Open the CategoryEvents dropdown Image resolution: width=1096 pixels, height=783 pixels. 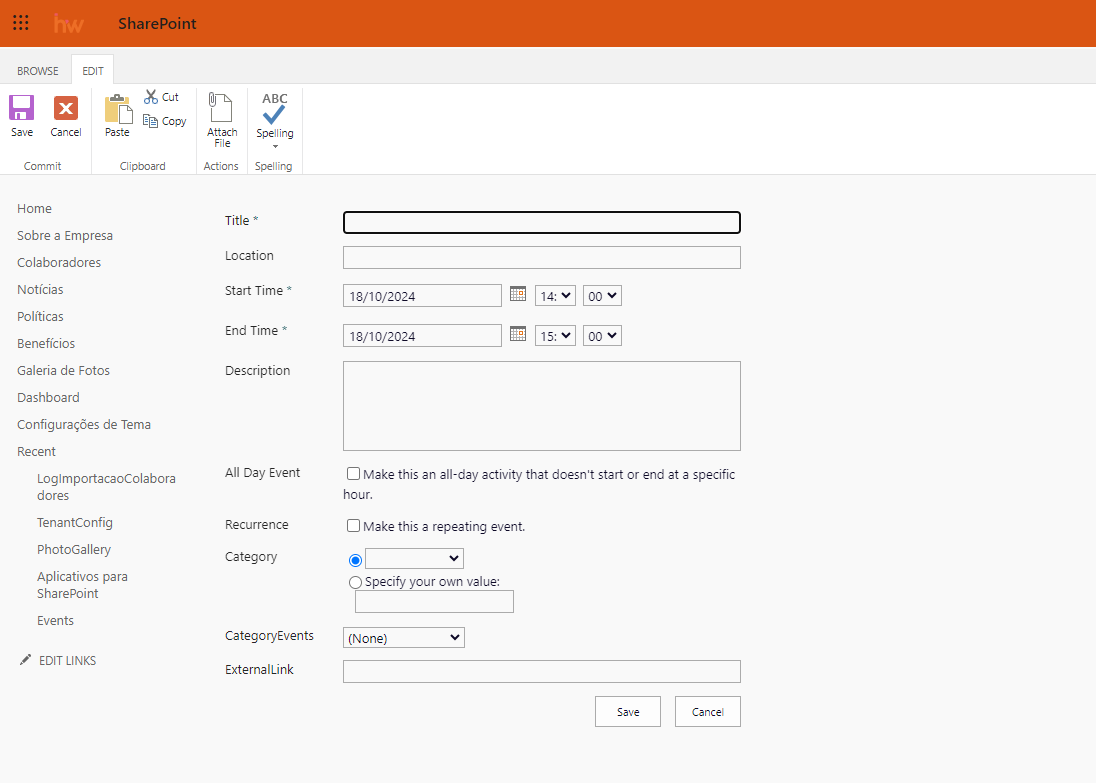[x=404, y=638]
